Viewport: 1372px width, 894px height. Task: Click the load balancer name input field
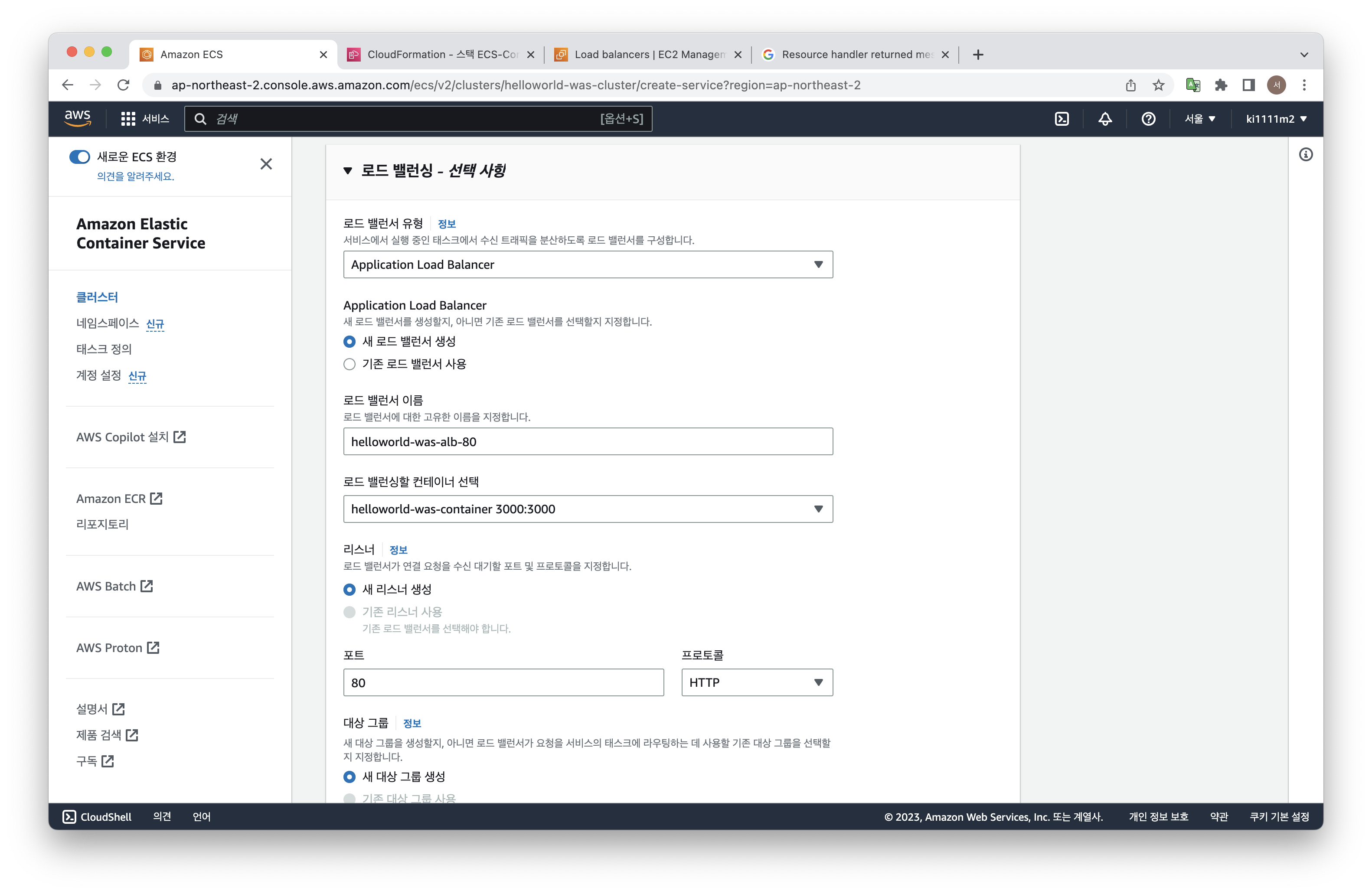(588, 441)
